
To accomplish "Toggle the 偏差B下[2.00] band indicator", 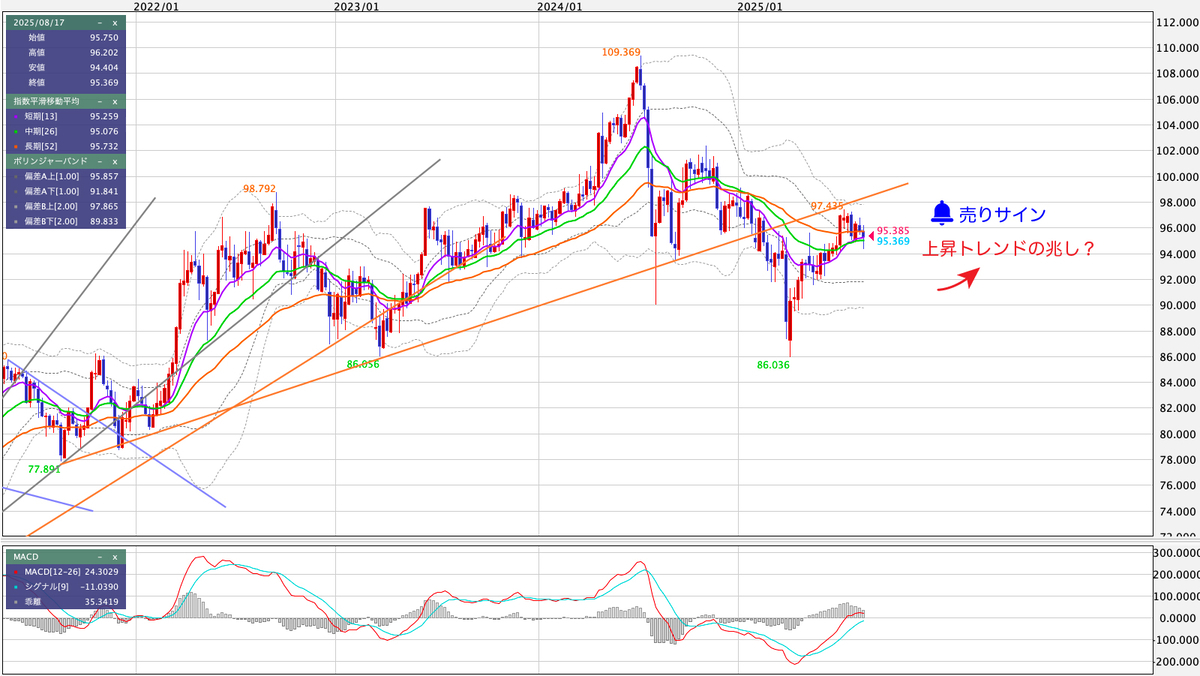I will pyautogui.click(x=16, y=220).
